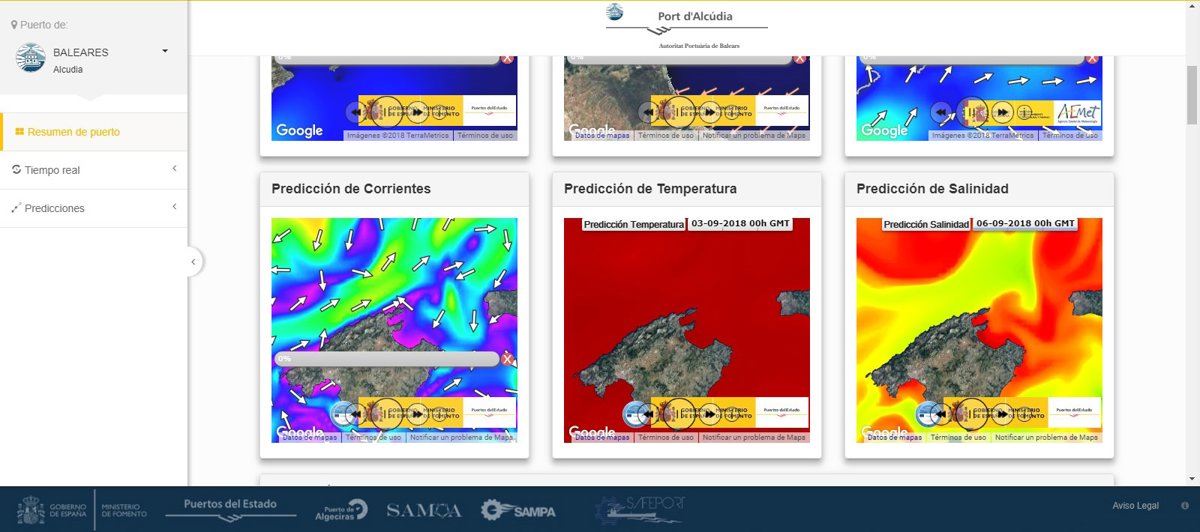
Task: Click Términos de uso on Salinidad map
Action: (958, 437)
